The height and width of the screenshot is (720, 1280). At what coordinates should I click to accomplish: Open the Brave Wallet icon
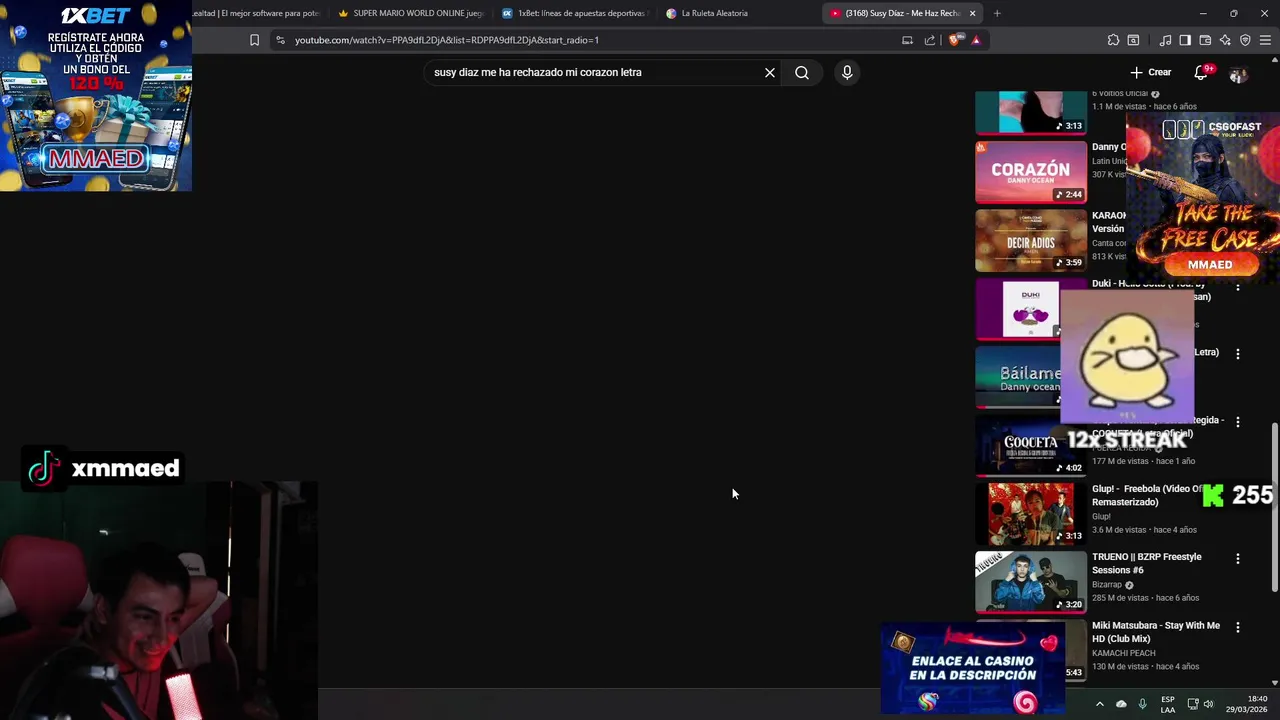coord(1205,40)
